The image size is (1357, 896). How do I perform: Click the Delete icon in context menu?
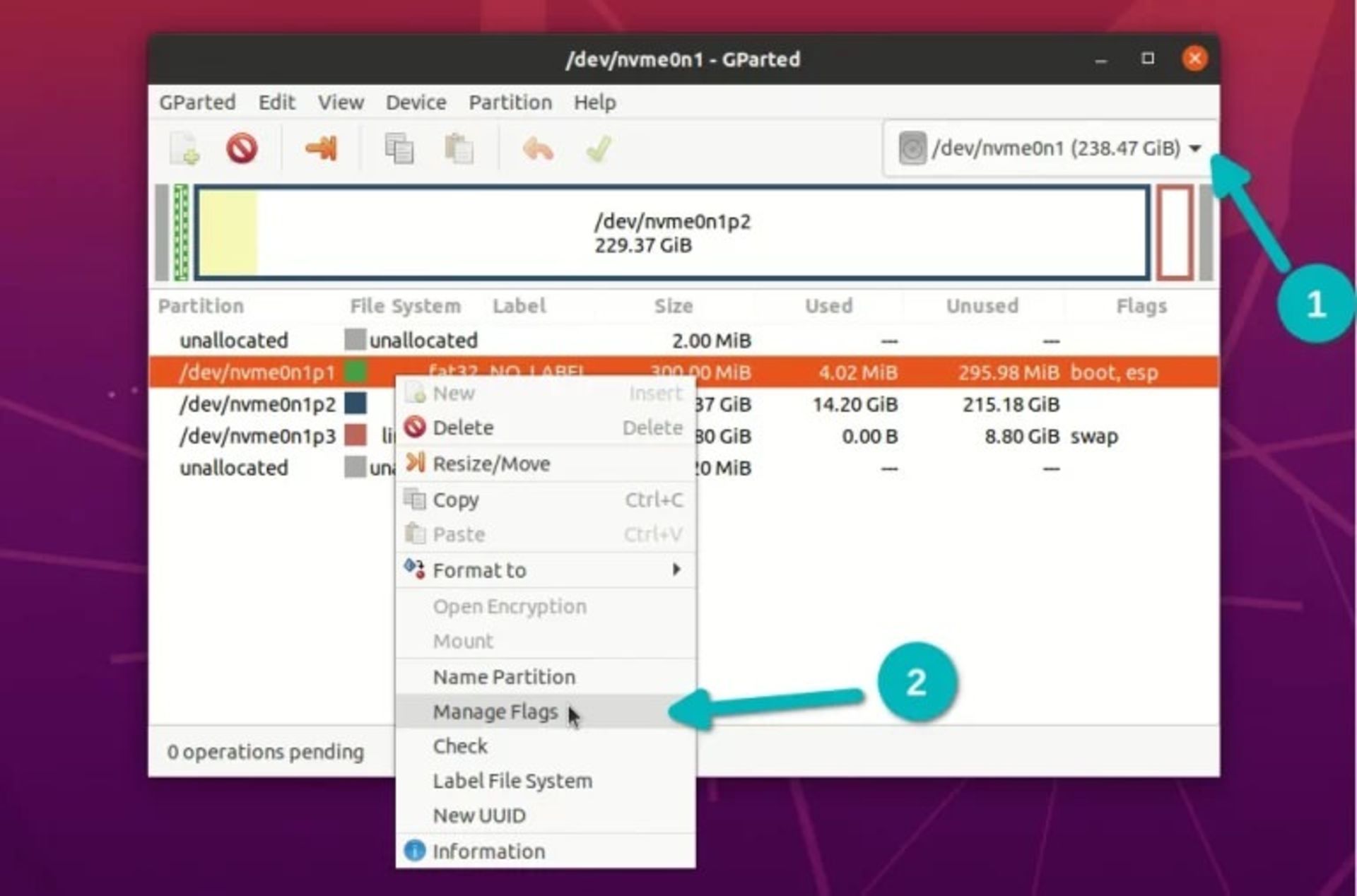414,427
